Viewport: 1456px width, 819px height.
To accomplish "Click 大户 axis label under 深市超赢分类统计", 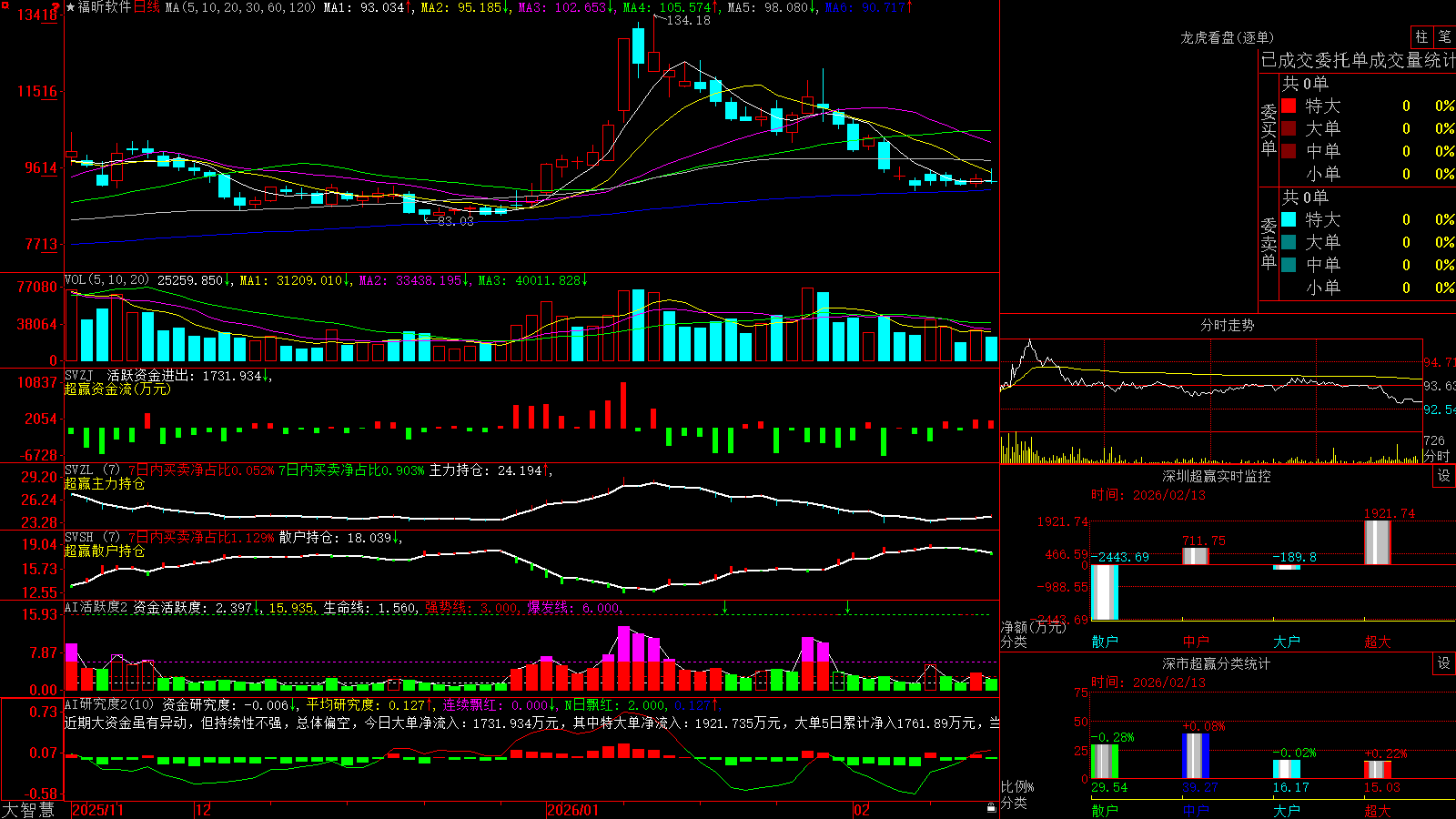I will coord(1287,810).
